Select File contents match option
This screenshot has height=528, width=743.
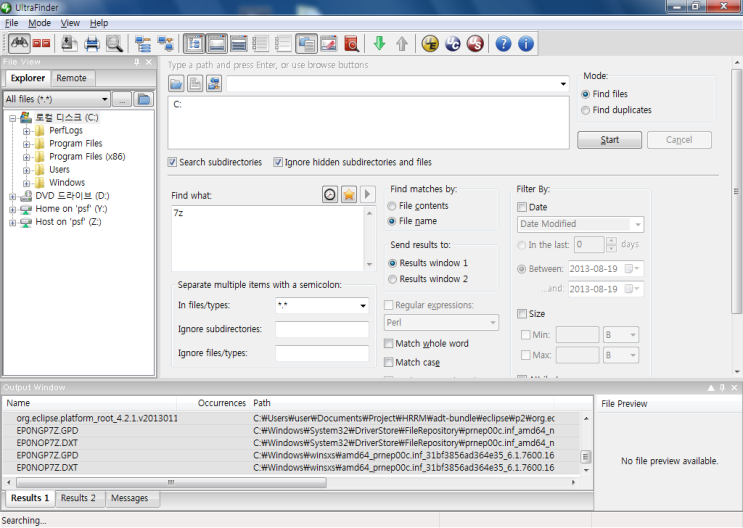392,206
